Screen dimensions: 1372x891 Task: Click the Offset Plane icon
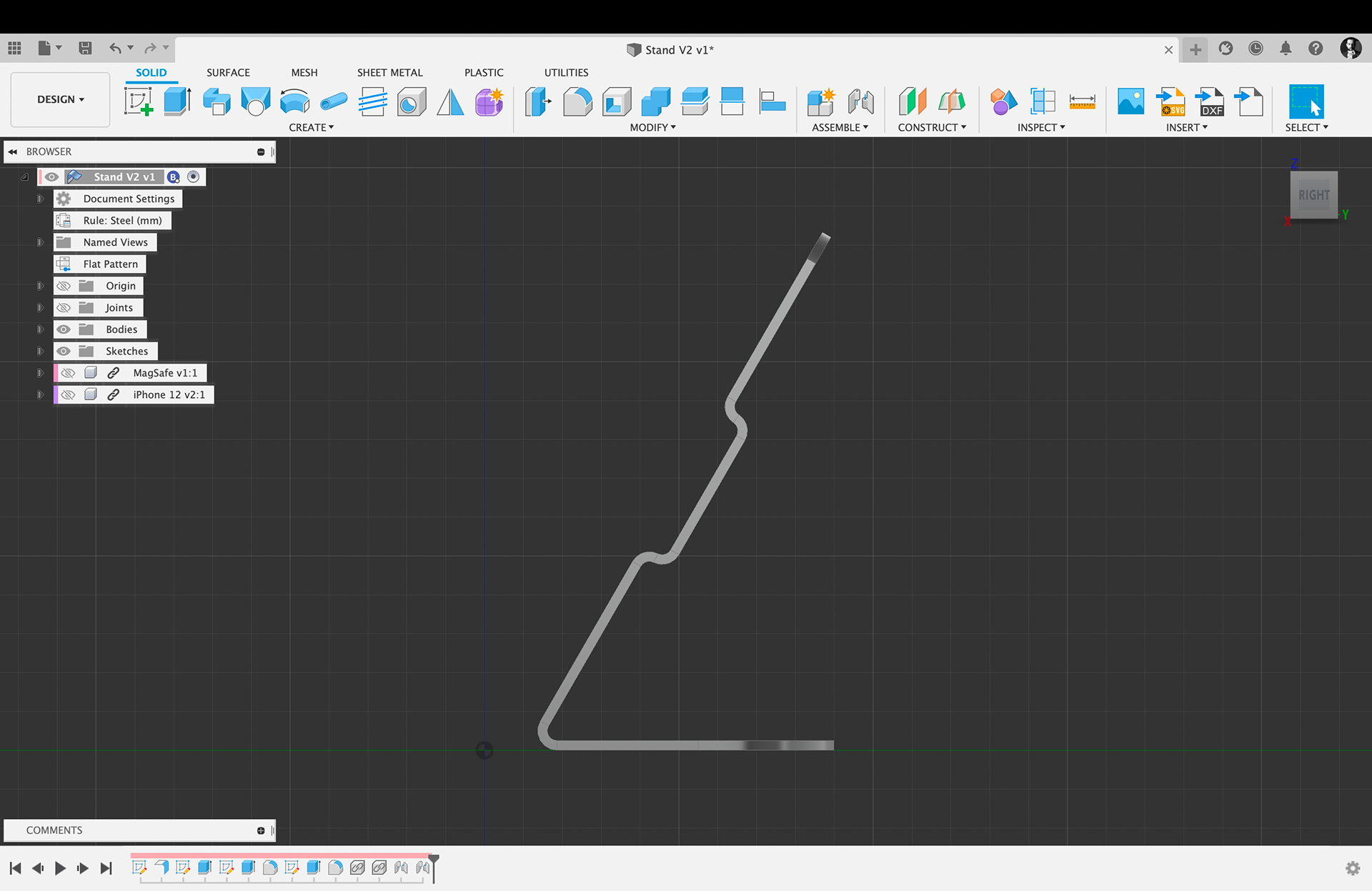pos(913,101)
